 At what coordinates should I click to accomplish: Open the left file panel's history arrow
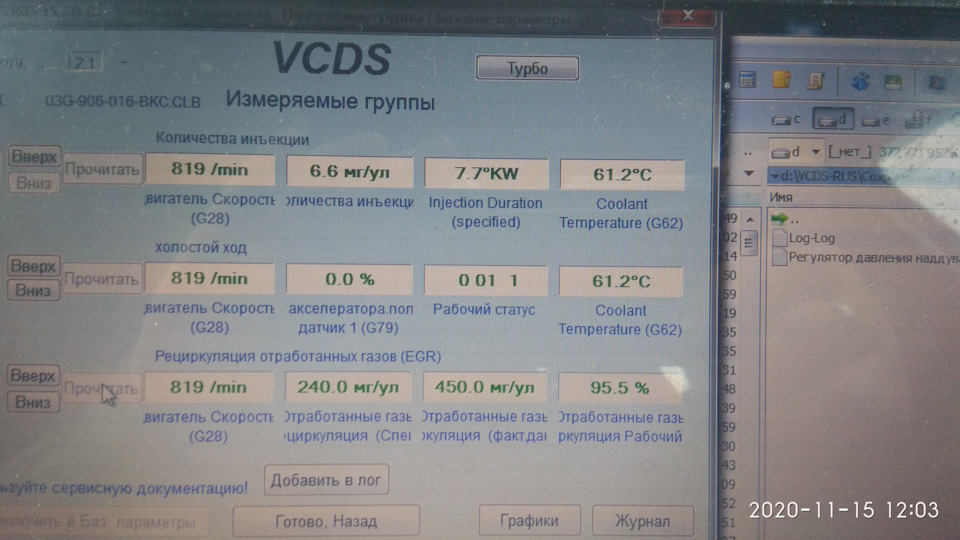(748, 174)
